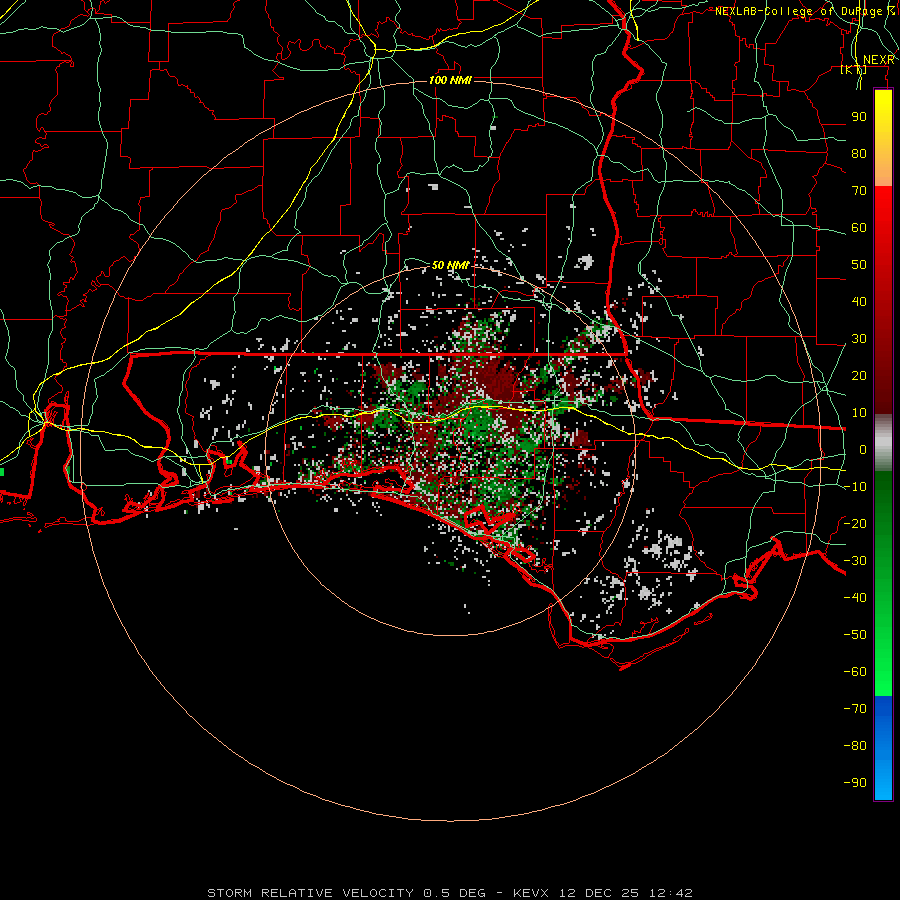
Task: Click the 10 value on the velocity scale
Action: pyautogui.click(x=859, y=413)
